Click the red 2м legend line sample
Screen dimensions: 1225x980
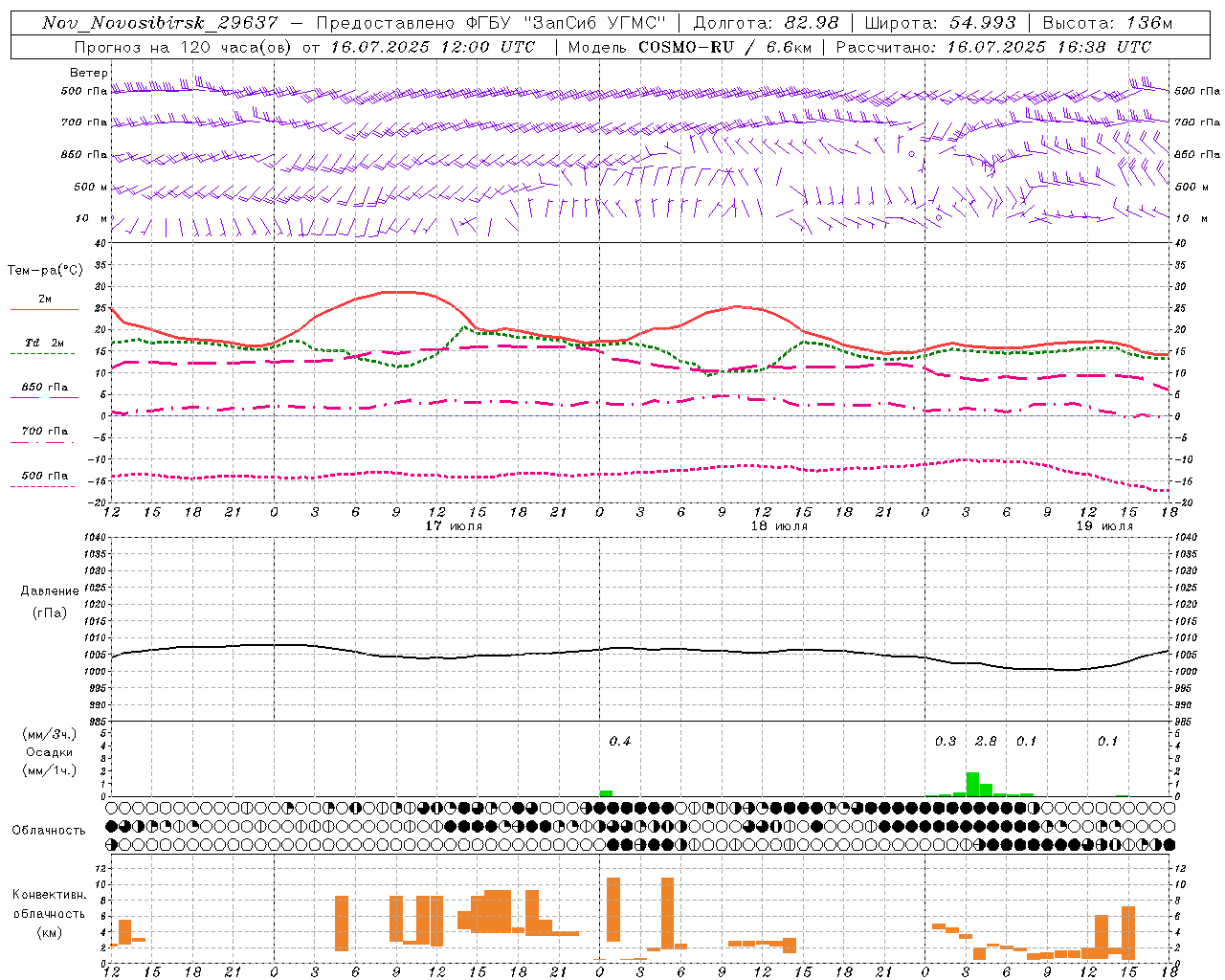pos(44,310)
